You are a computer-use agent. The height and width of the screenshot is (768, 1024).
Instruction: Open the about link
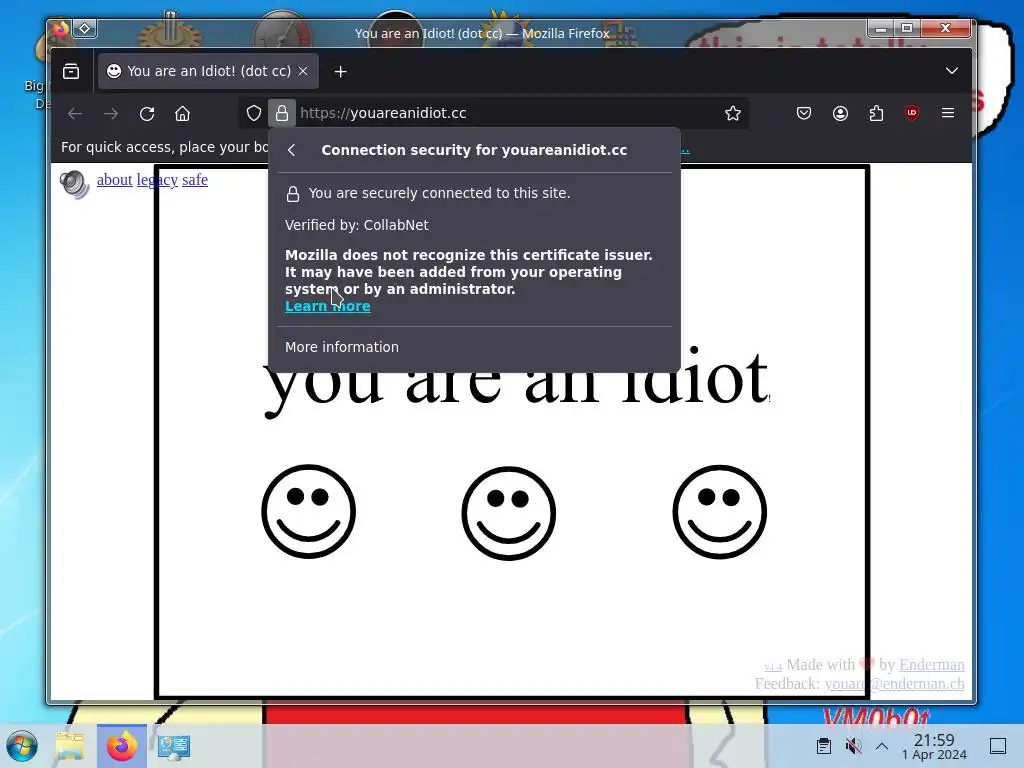pyautogui.click(x=114, y=180)
